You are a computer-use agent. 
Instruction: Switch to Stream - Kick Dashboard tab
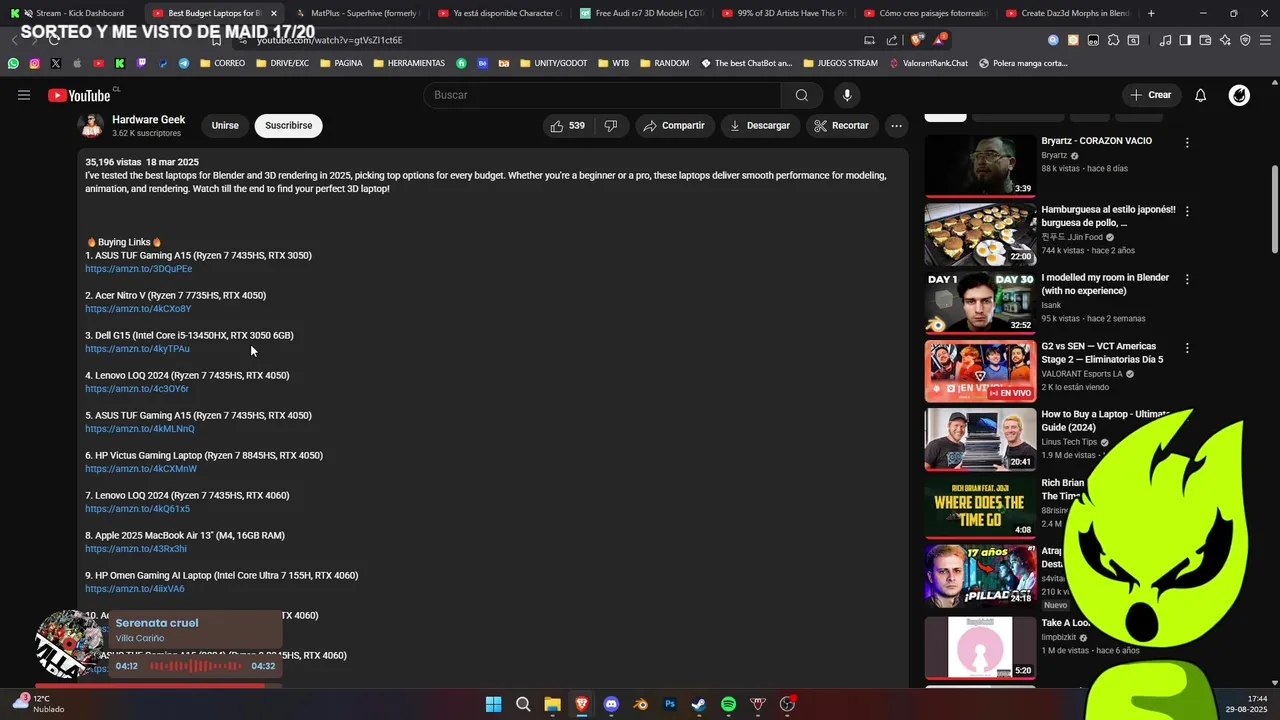[x=72, y=13]
